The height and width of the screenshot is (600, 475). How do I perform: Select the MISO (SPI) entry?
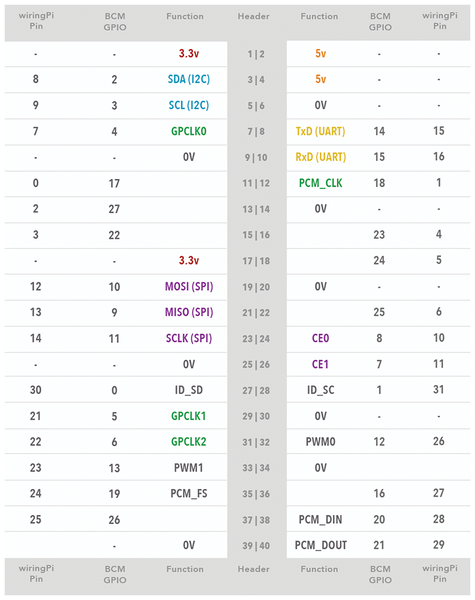189,312
